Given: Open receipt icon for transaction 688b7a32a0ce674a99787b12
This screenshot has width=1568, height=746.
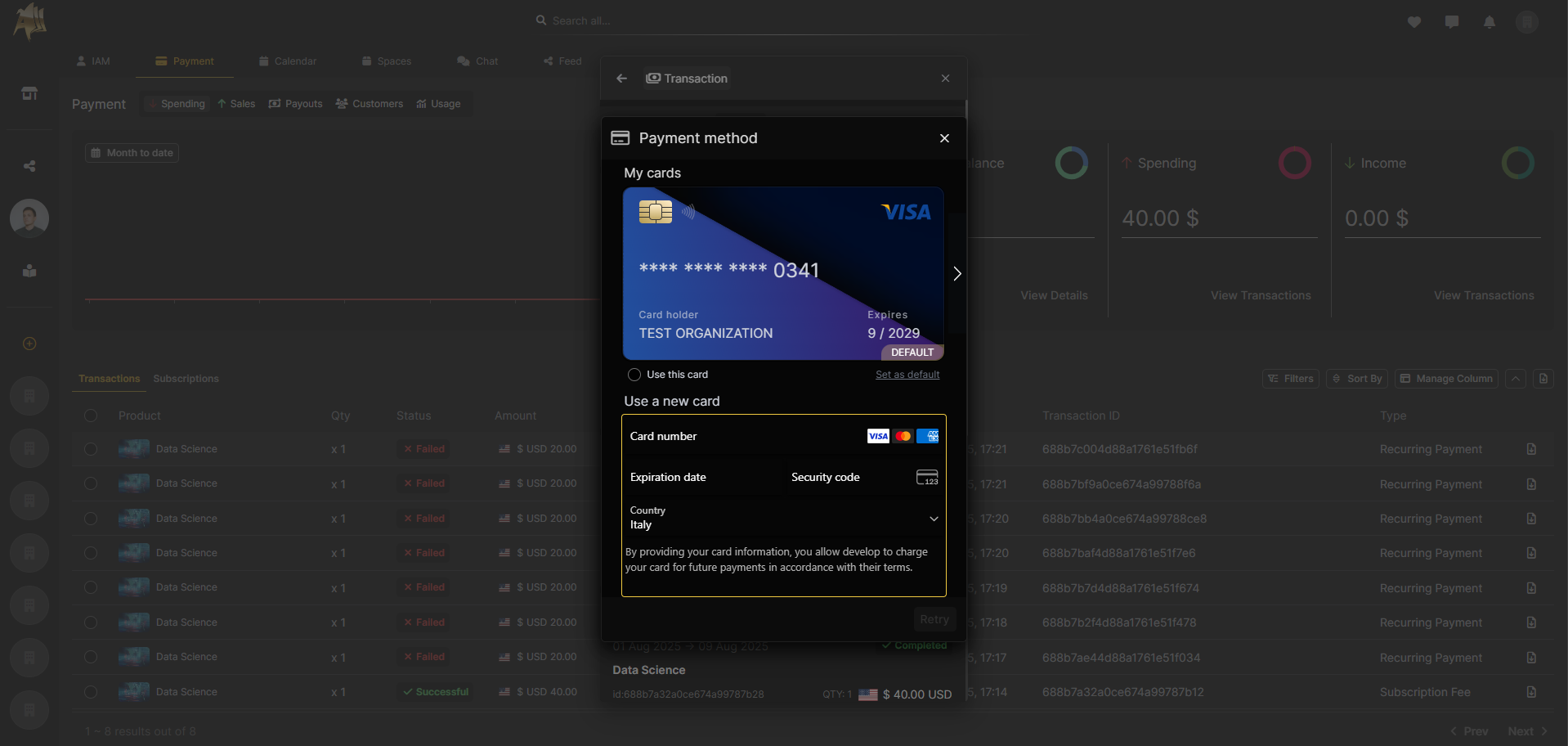Looking at the screenshot, I should click(1531, 692).
